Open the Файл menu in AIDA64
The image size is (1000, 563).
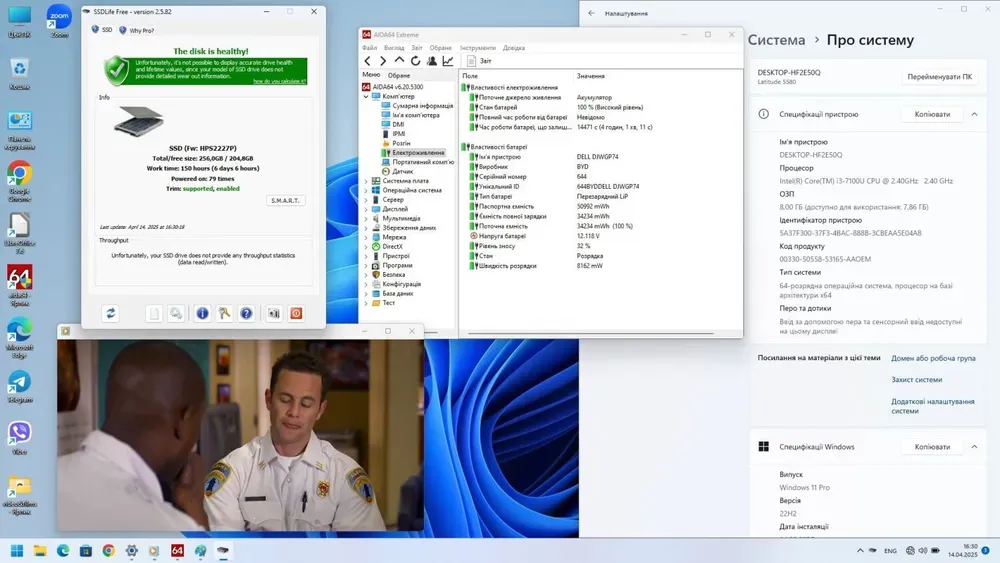click(x=369, y=48)
